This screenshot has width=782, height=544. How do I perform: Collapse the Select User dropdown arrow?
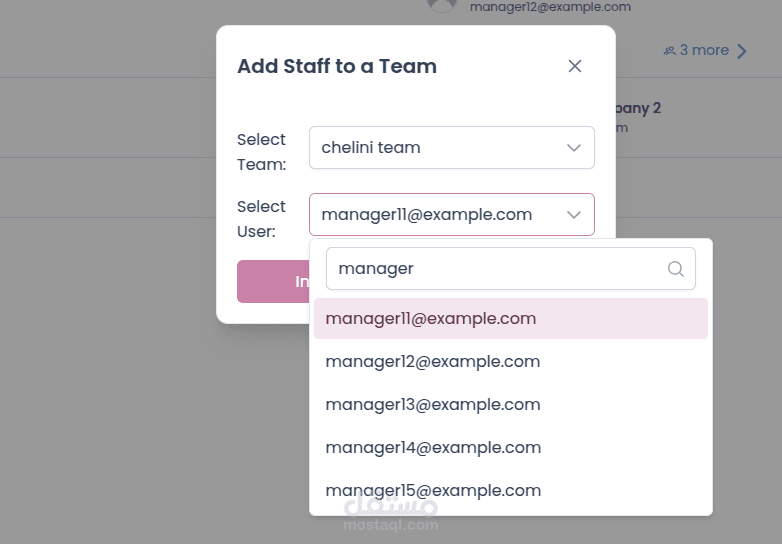tap(574, 214)
